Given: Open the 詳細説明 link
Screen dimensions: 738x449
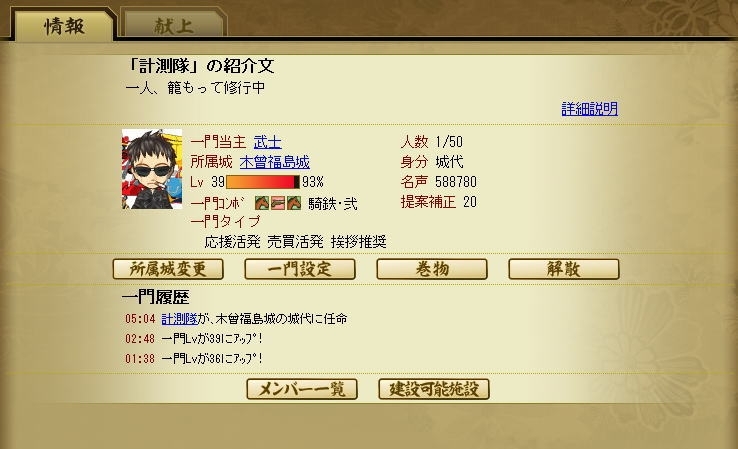Looking at the screenshot, I should click(589, 109).
